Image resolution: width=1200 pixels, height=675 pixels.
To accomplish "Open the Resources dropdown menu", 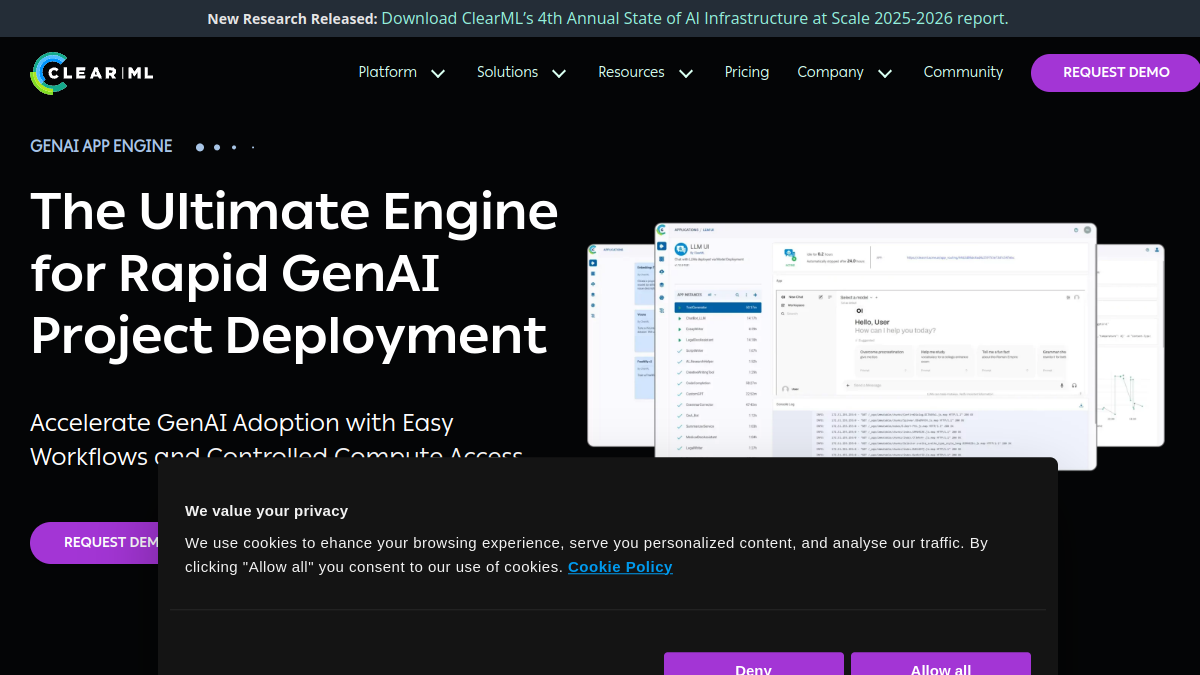I will 646,72.
